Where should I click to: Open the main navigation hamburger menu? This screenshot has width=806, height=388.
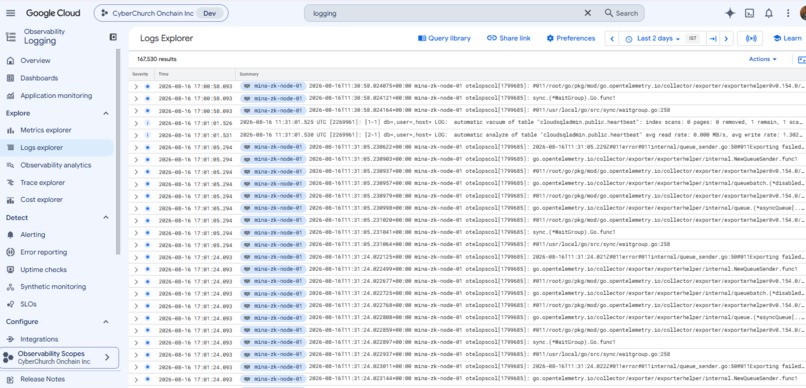pyautogui.click(x=10, y=13)
